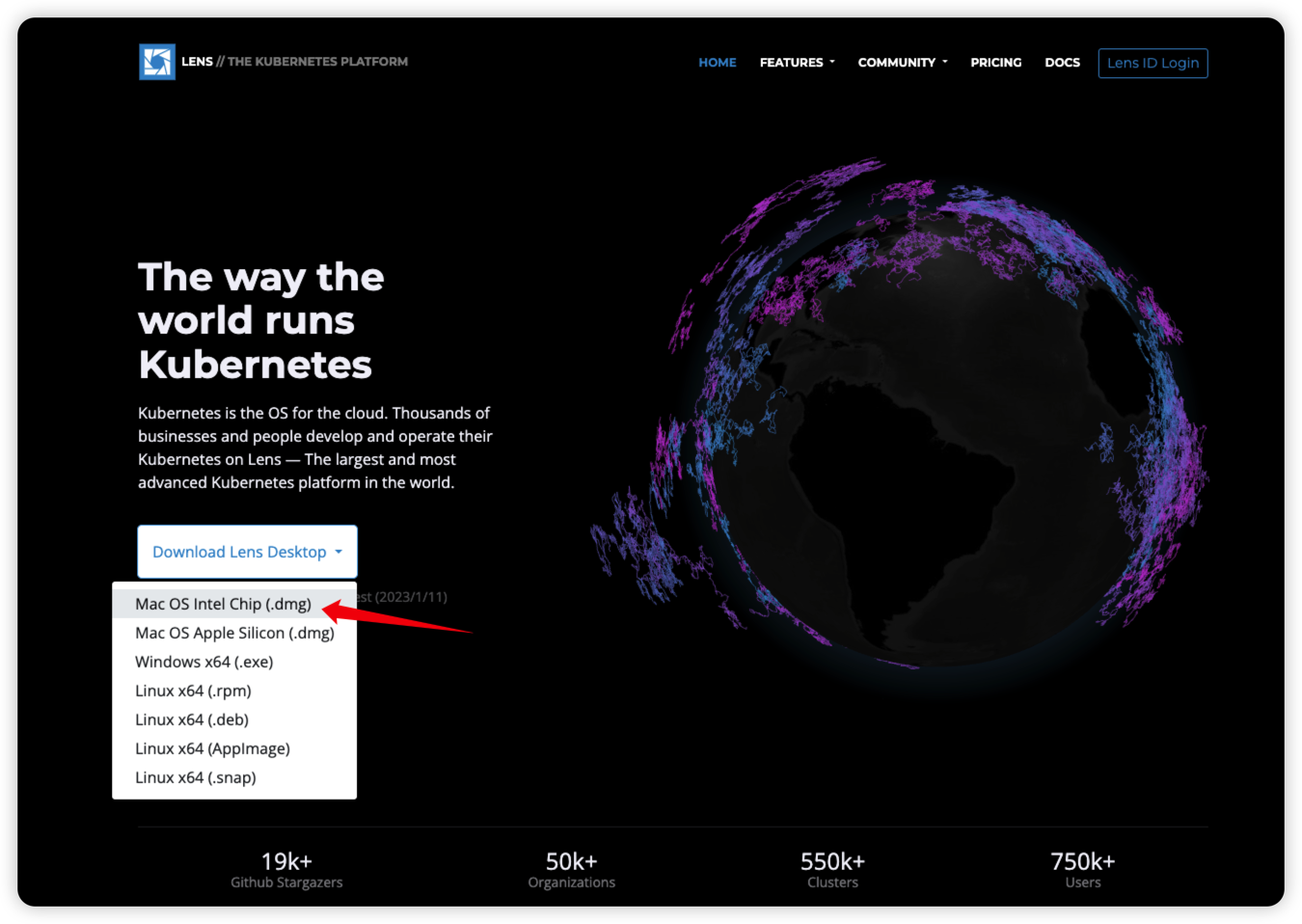Select Windows x64 (.exe) download

pyautogui.click(x=234, y=662)
